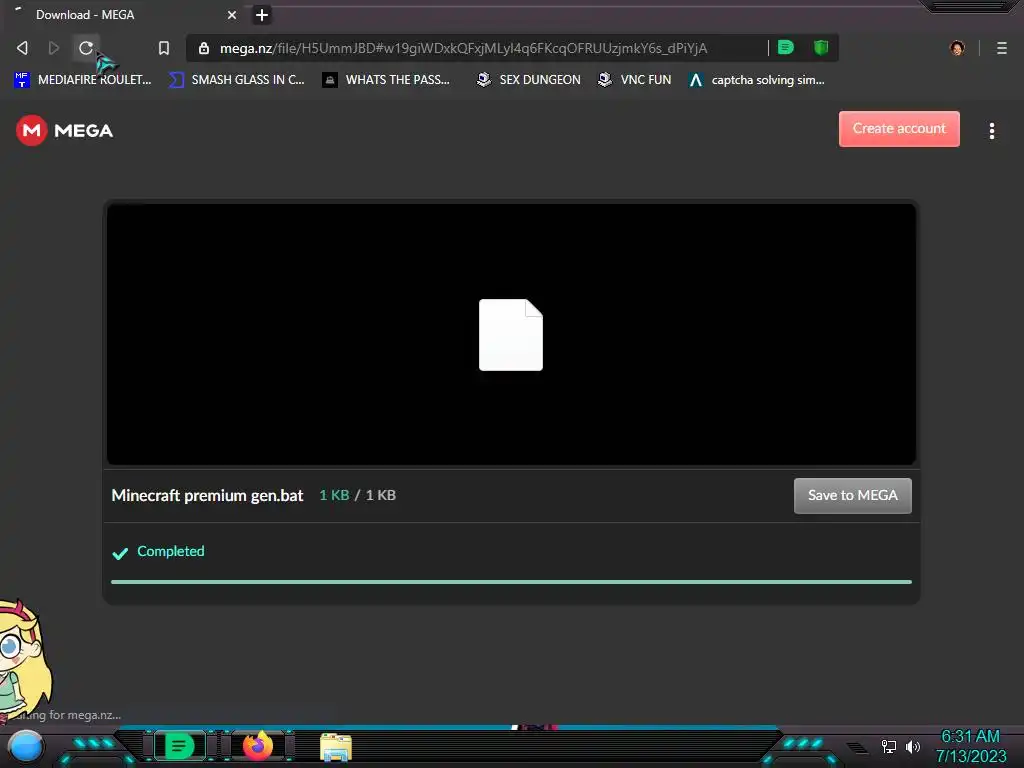This screenshot has width=1024, height=768.
Task: Click the Minecraft premium gen.bat file name
Action: coord(207,496)
